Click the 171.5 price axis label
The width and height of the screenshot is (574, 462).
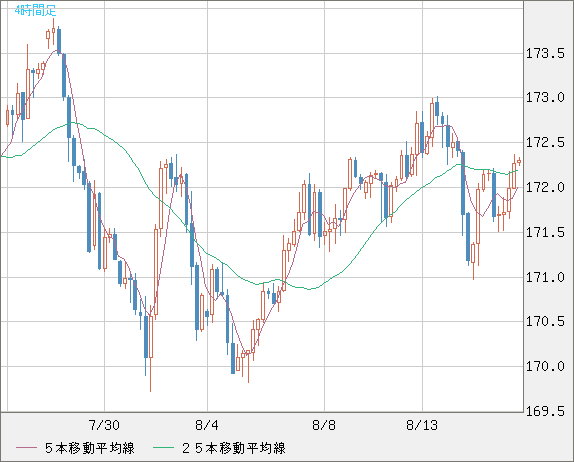545,232
